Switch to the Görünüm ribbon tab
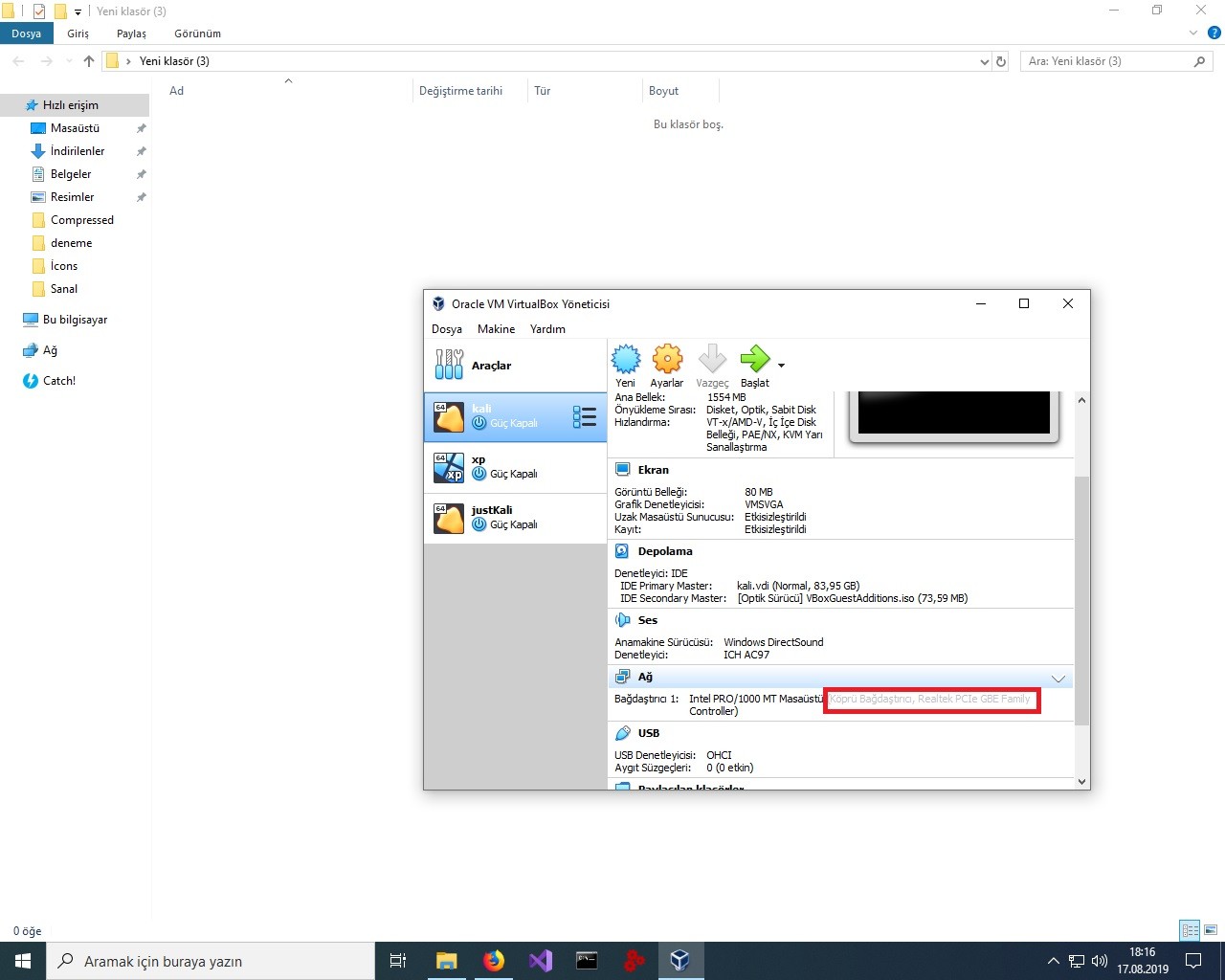This screenshot has width=1225, height=980. point(197,33)
